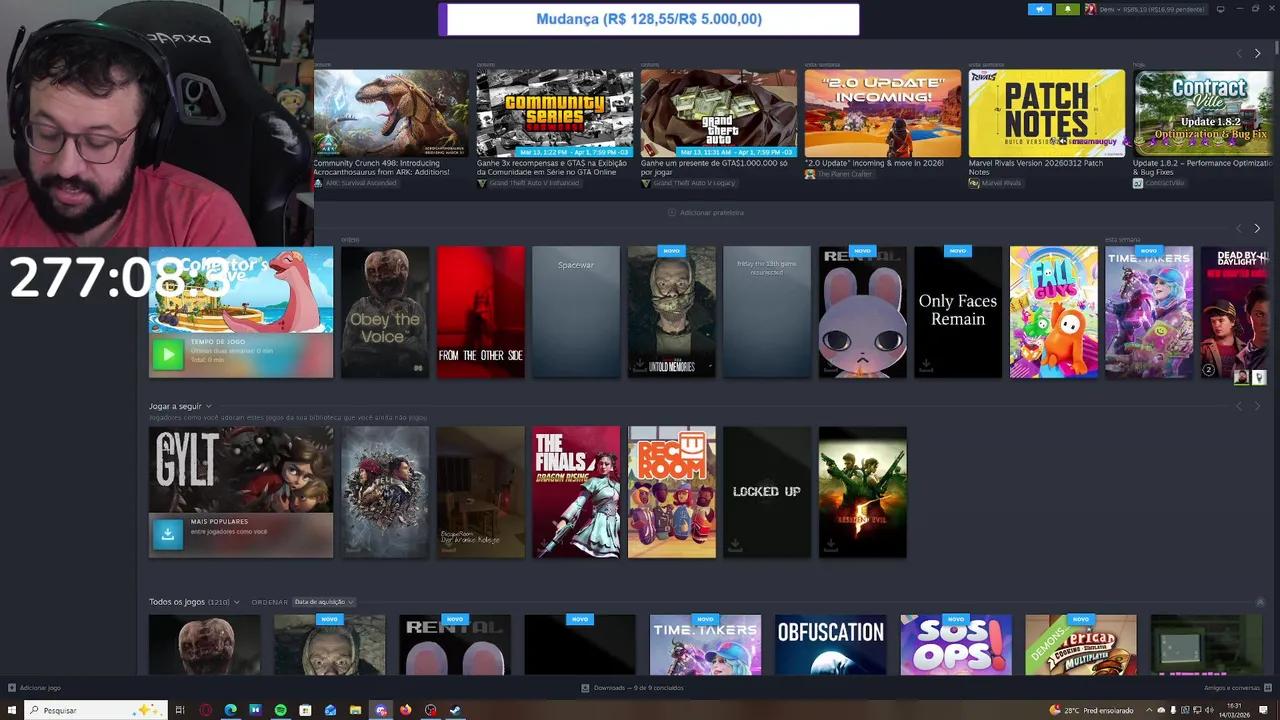This screenshot has height=720, width=1280.
Task: Select Dead by Daylight game tile
Action: 1236,312
